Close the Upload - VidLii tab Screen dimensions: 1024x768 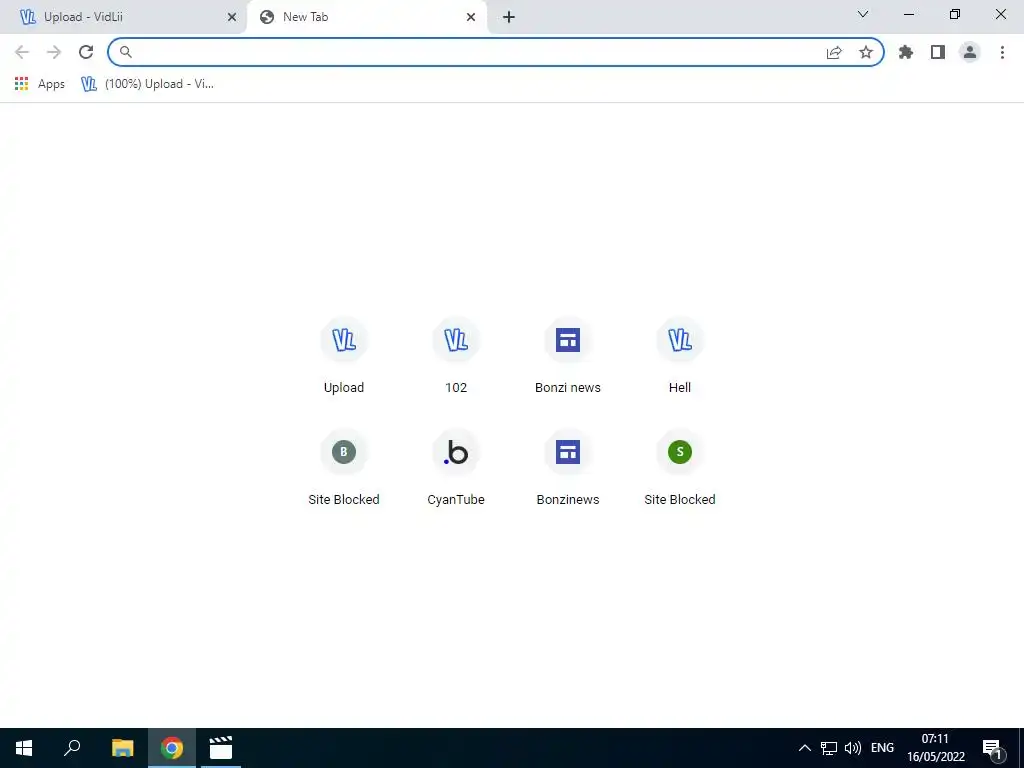click(232, 17)
